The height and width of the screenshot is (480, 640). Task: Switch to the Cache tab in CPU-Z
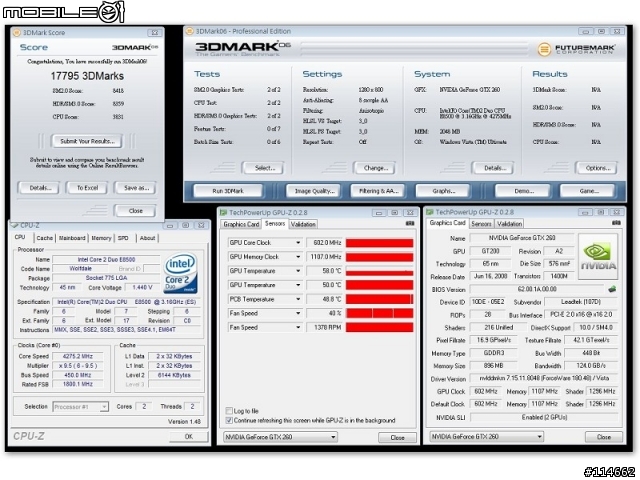point(44,238)
